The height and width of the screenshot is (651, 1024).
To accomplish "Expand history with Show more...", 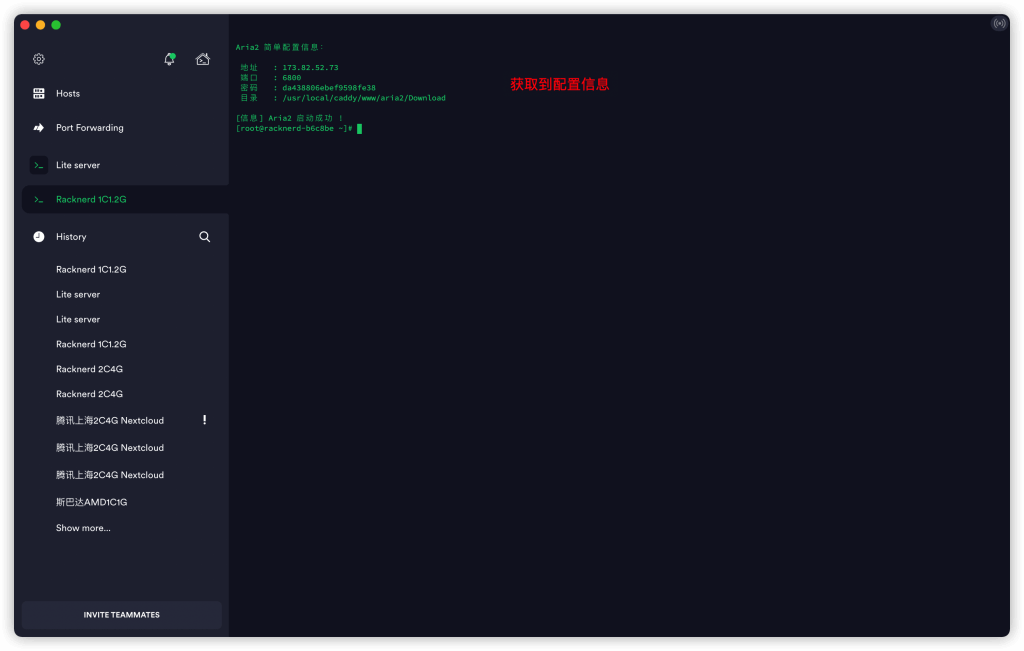I will click(x=83, y=528).
